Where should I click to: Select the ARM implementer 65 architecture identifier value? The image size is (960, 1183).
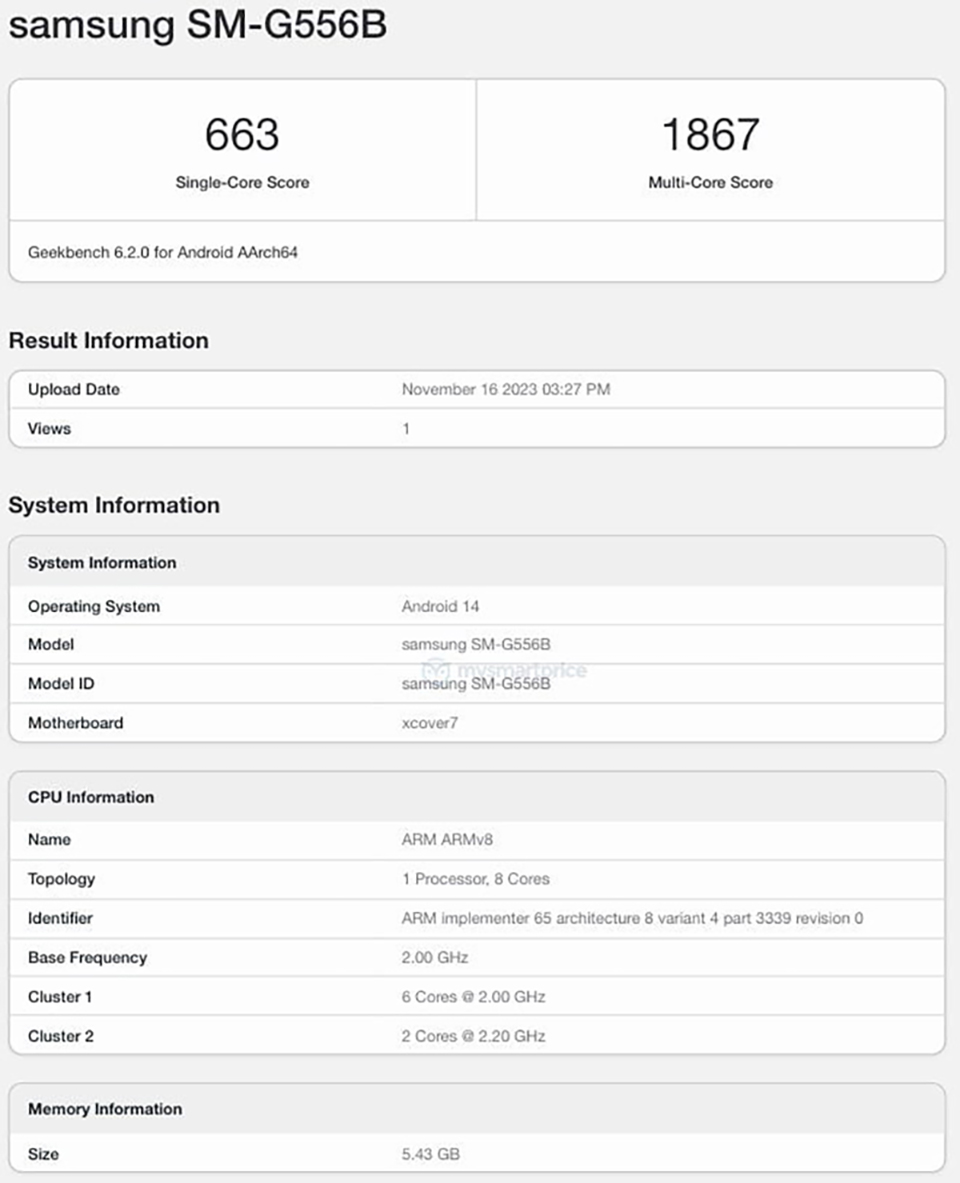(x=632, y=918)
